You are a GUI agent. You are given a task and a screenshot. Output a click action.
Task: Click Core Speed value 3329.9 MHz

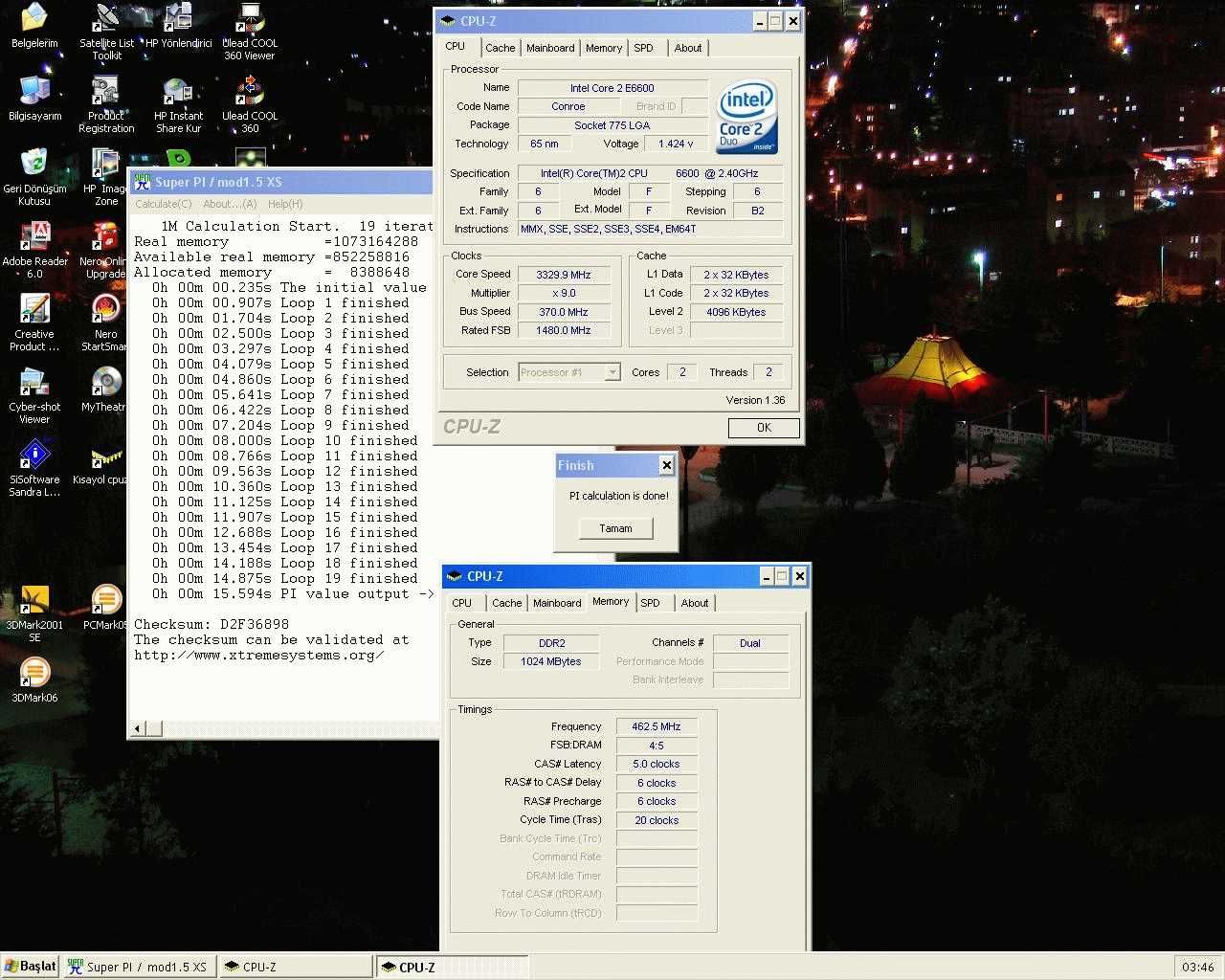tap(563, 275)
